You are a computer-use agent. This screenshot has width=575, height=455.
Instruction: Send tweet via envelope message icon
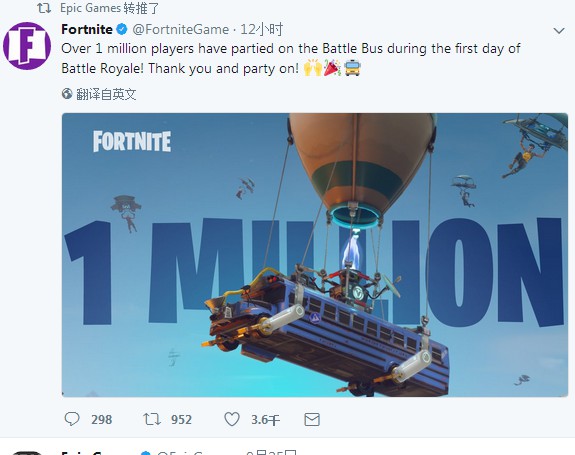[312, 419]
